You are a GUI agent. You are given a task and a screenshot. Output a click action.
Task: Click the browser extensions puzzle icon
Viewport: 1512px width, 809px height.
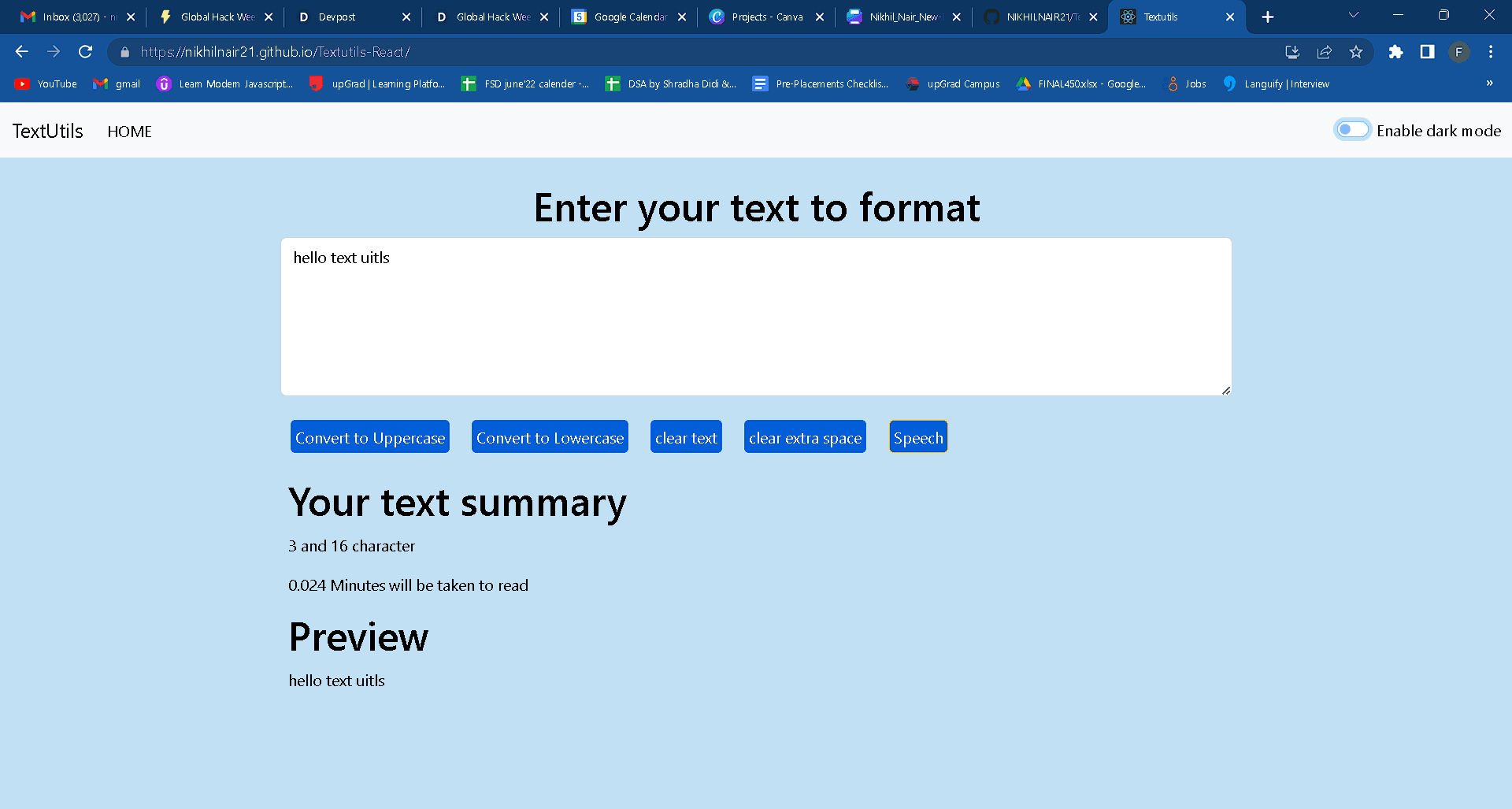coord(1395,52)
